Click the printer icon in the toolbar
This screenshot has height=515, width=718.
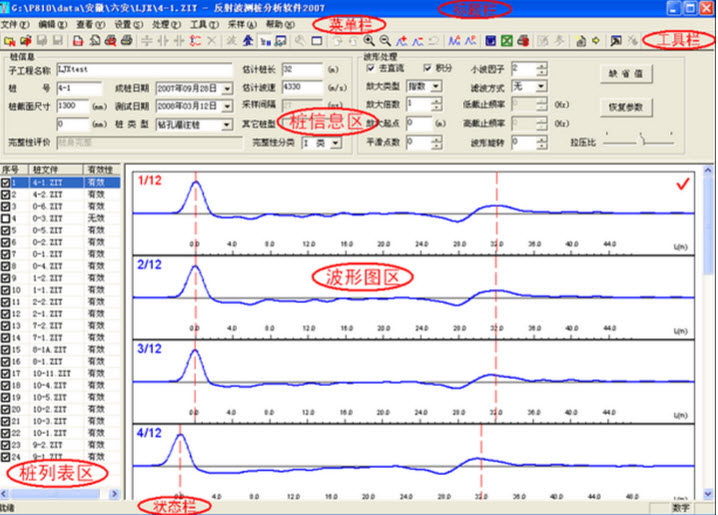[127, 41]
